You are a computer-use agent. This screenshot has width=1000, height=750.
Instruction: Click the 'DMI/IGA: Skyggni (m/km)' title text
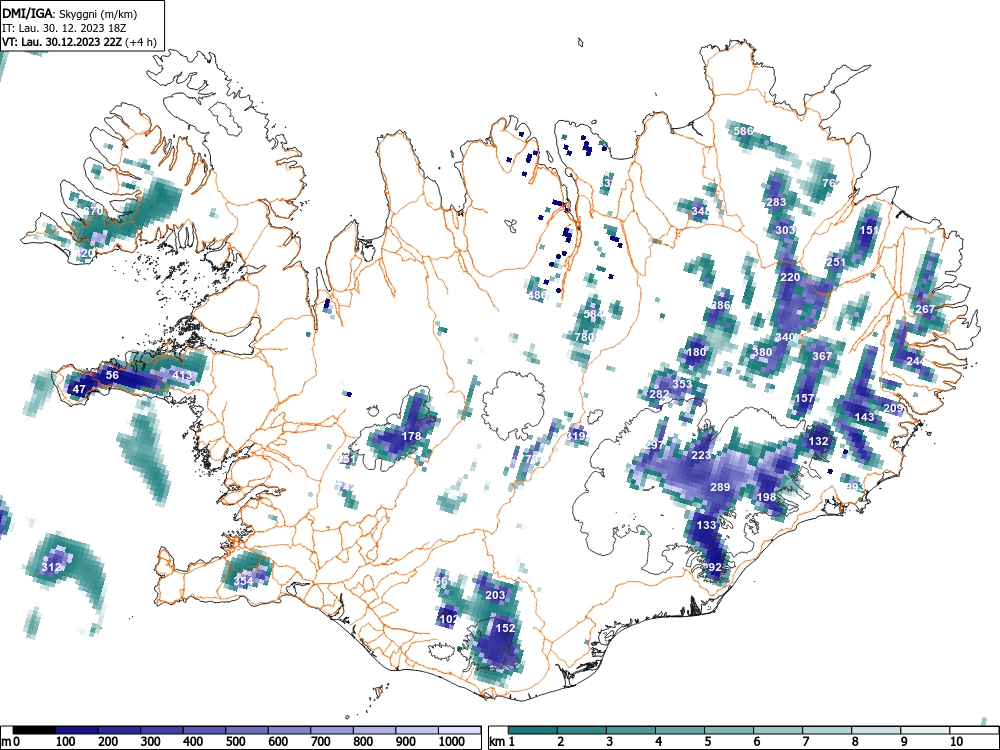[69, 13]
